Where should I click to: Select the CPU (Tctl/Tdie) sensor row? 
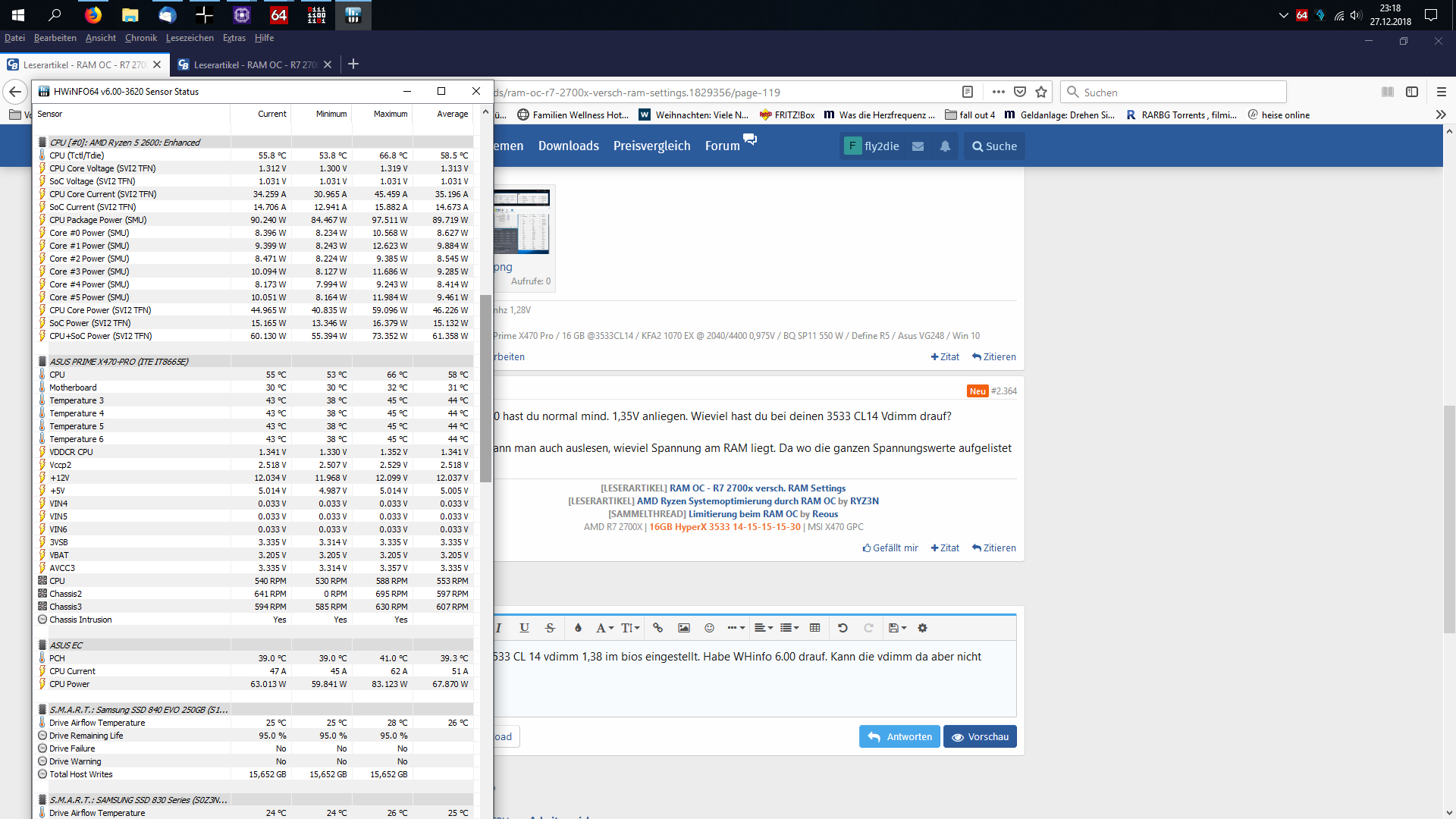click(255, 155)
